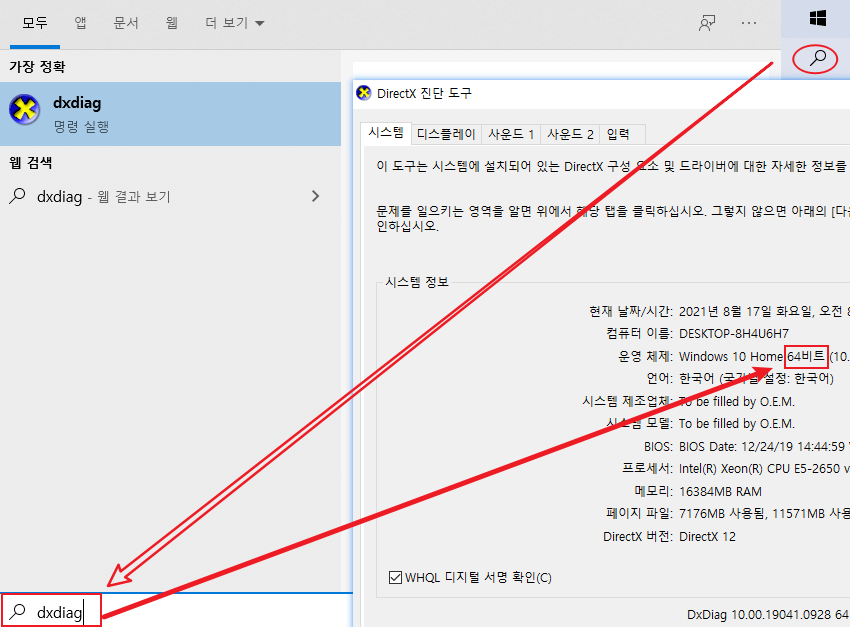Select the 문서 search filter
This screenshot has height=627, width=850.
tap(126, 23)
